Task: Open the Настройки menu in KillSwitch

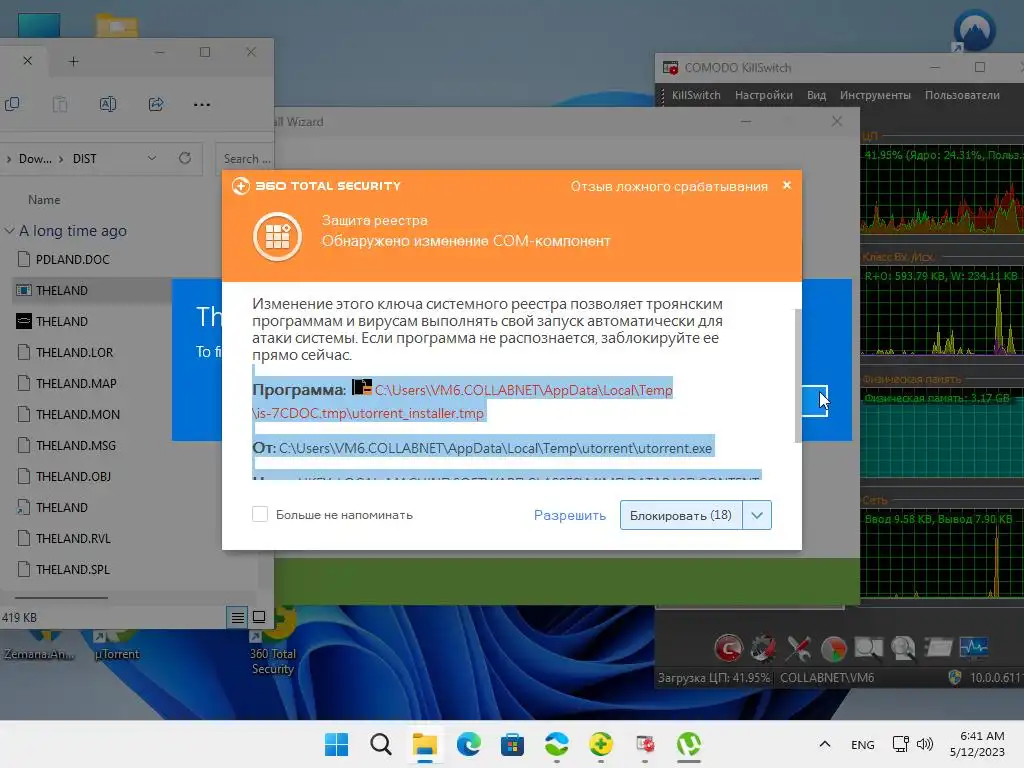Action: (x=763, y=95)
